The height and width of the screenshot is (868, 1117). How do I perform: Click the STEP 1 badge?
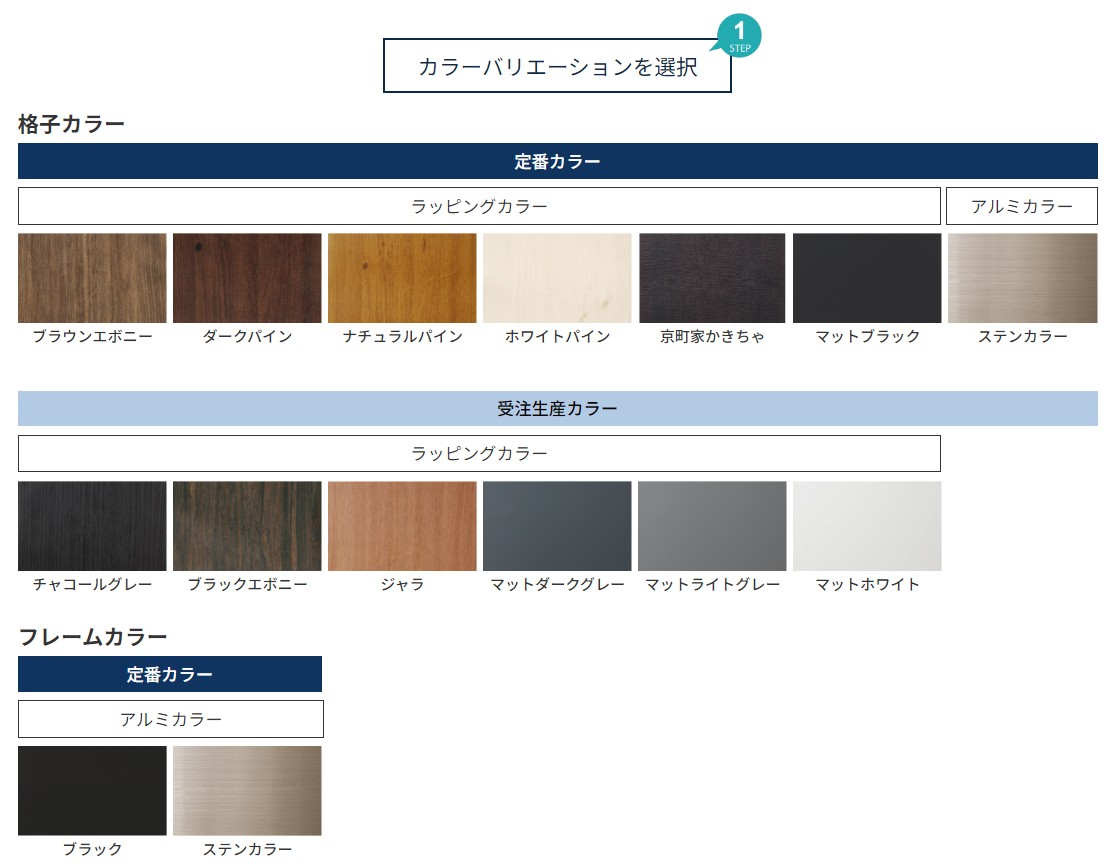click(739, 36)
